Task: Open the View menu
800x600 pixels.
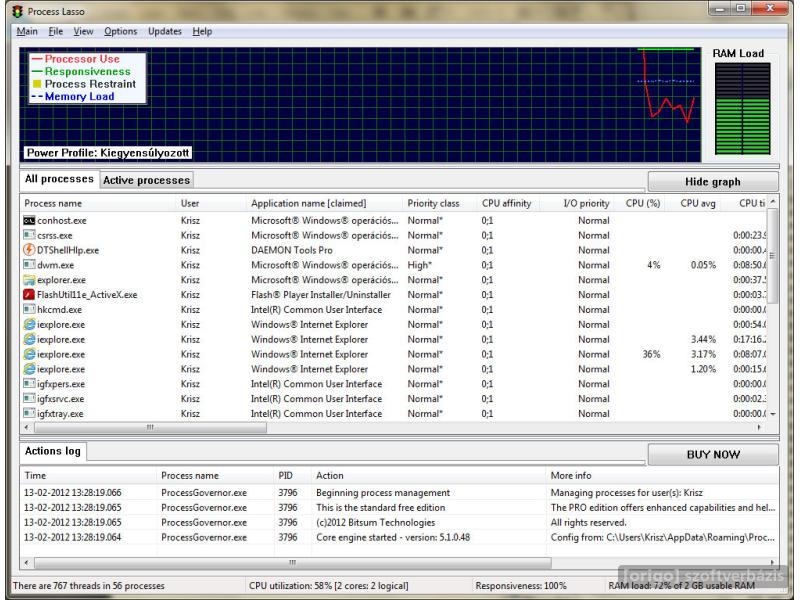Action: [83, 32]
